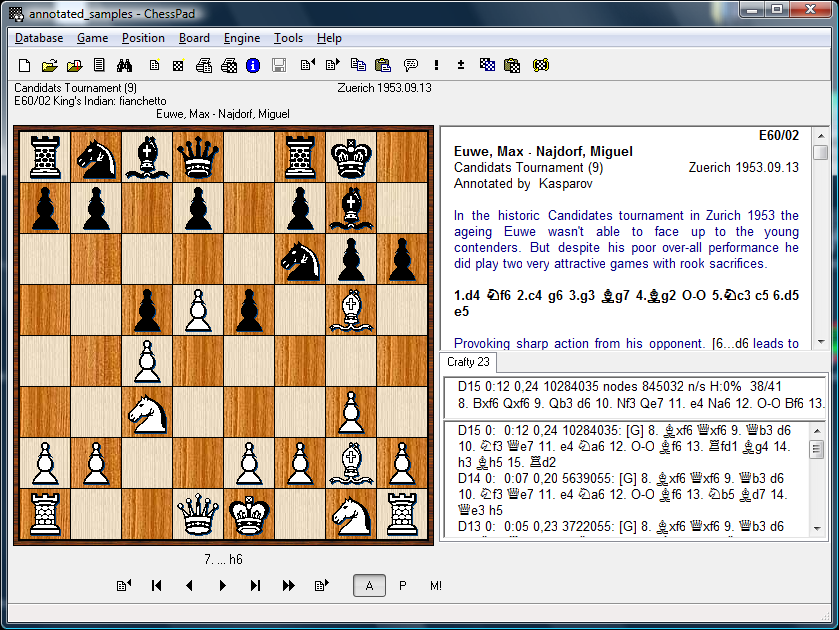Click the comment speech bubble icon

(410, 66)
